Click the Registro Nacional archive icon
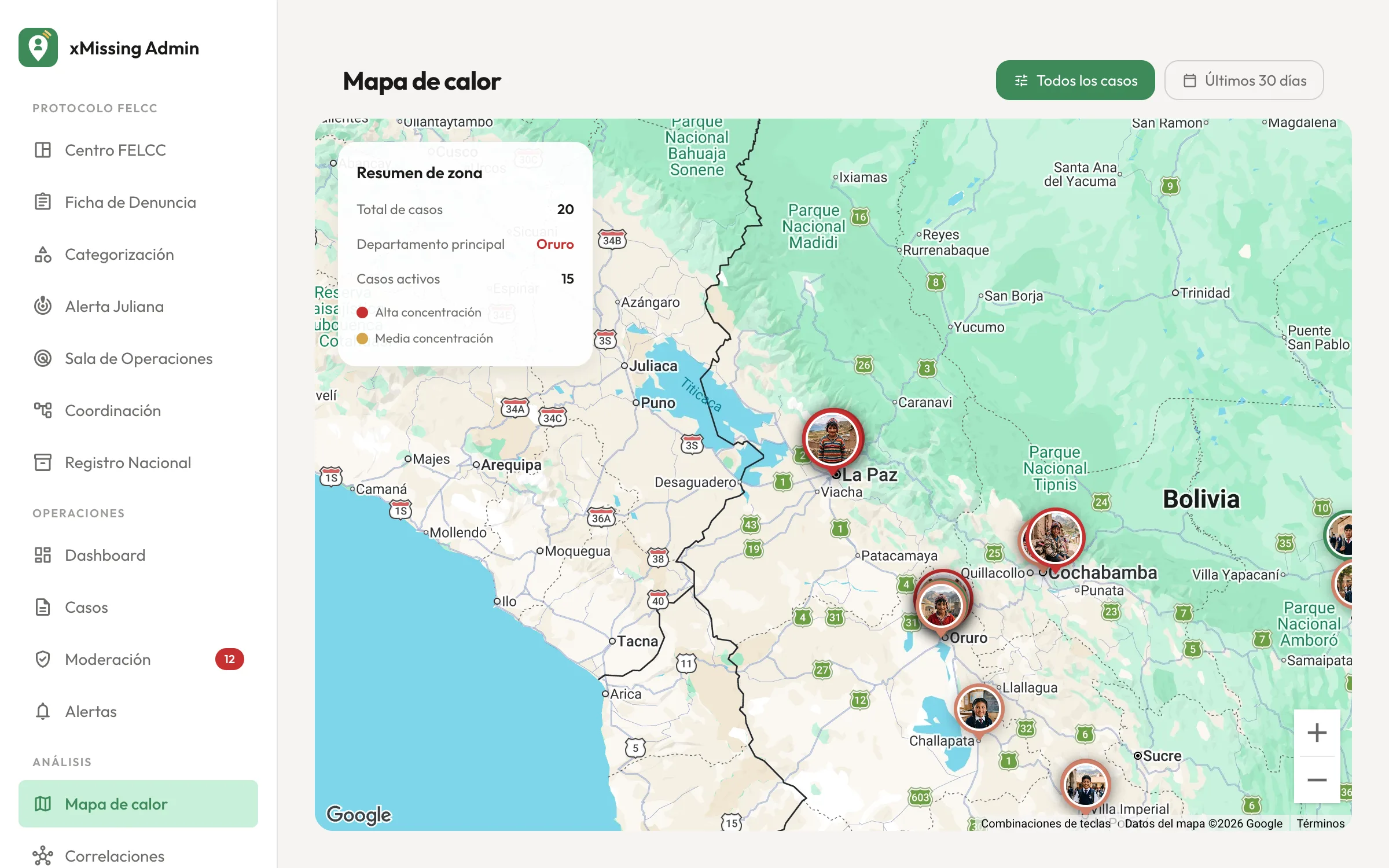Screen dimensions: 1389x868 43,462
